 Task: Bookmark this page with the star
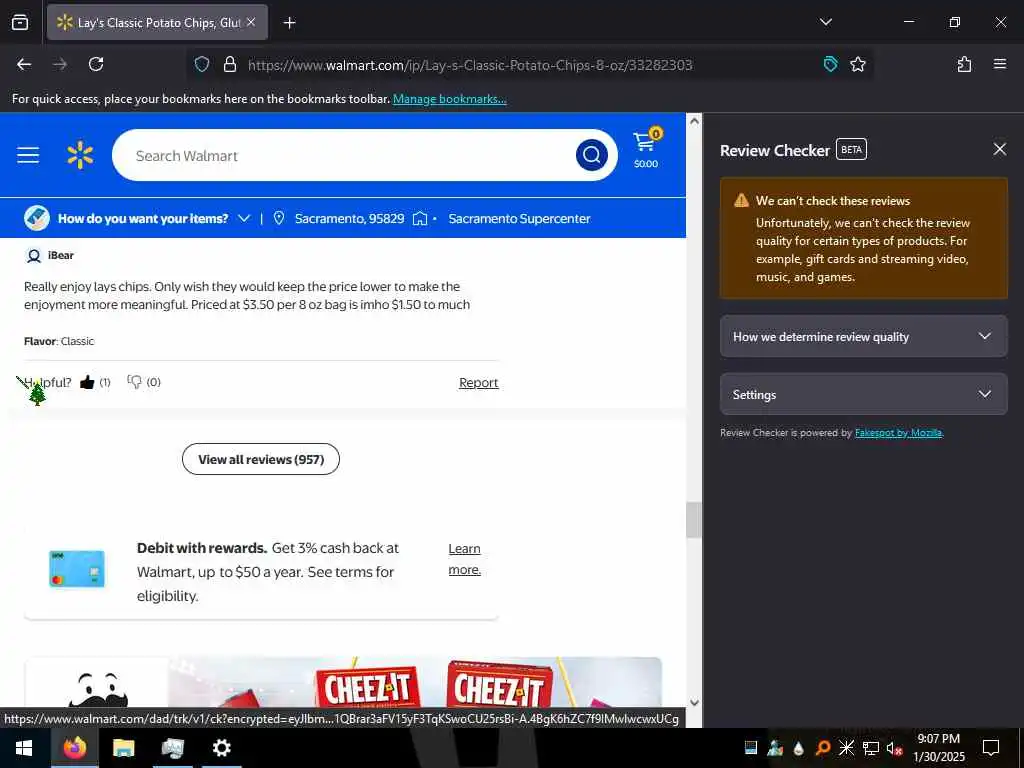[x=857, y=64]
